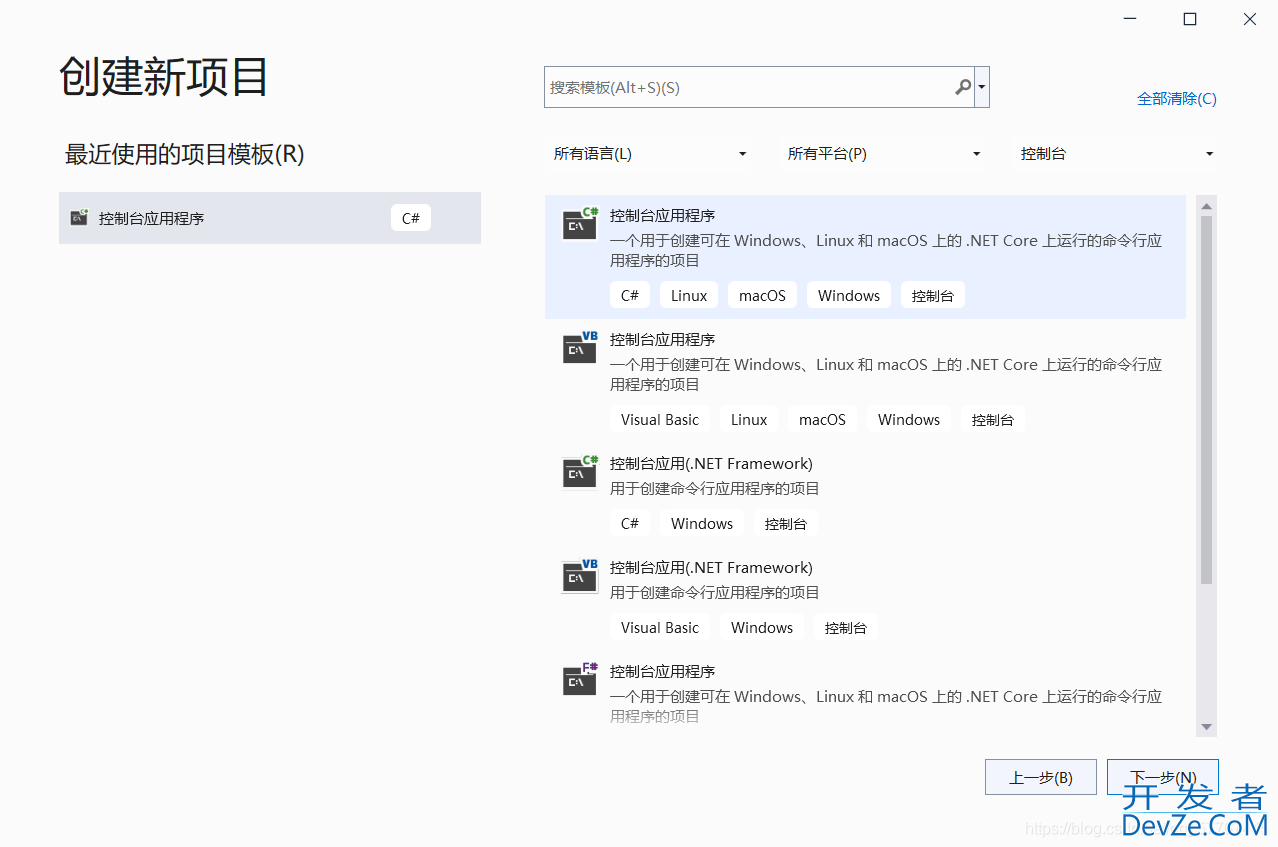1278x847 pixels.
Task: Open the 控制台 project type filter dropdown
Action: pyautogui.click(x=1116, y=154)
